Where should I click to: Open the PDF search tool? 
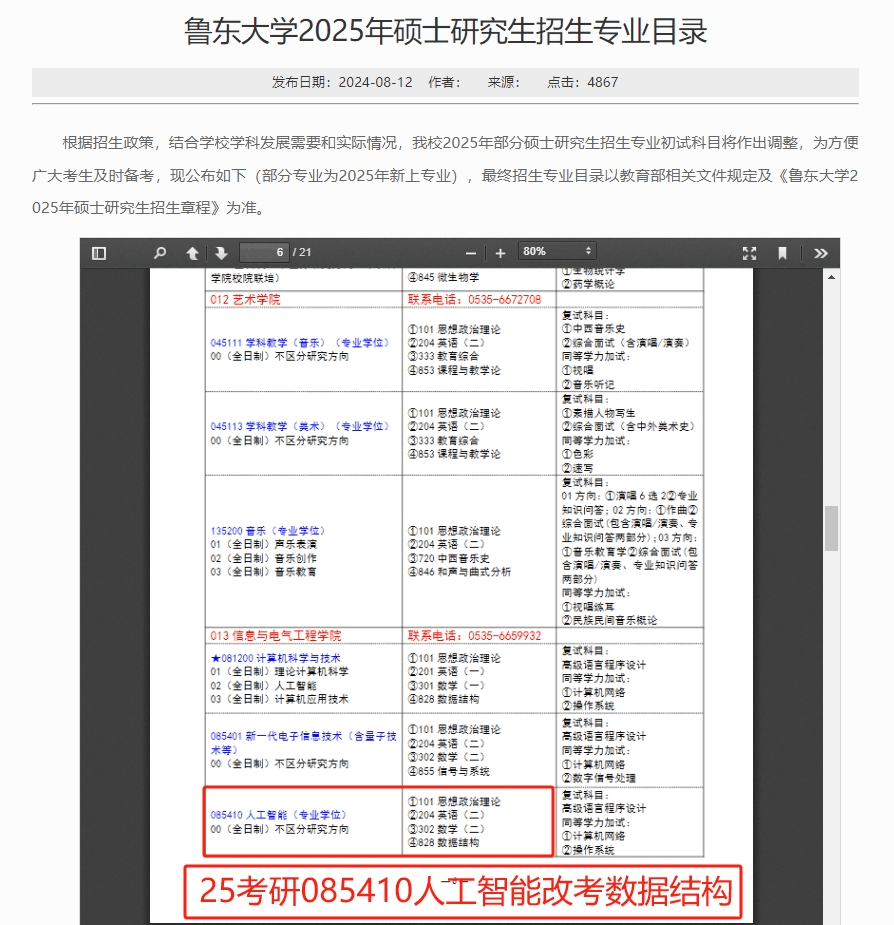pyautogui.click(x=159, y=253)
